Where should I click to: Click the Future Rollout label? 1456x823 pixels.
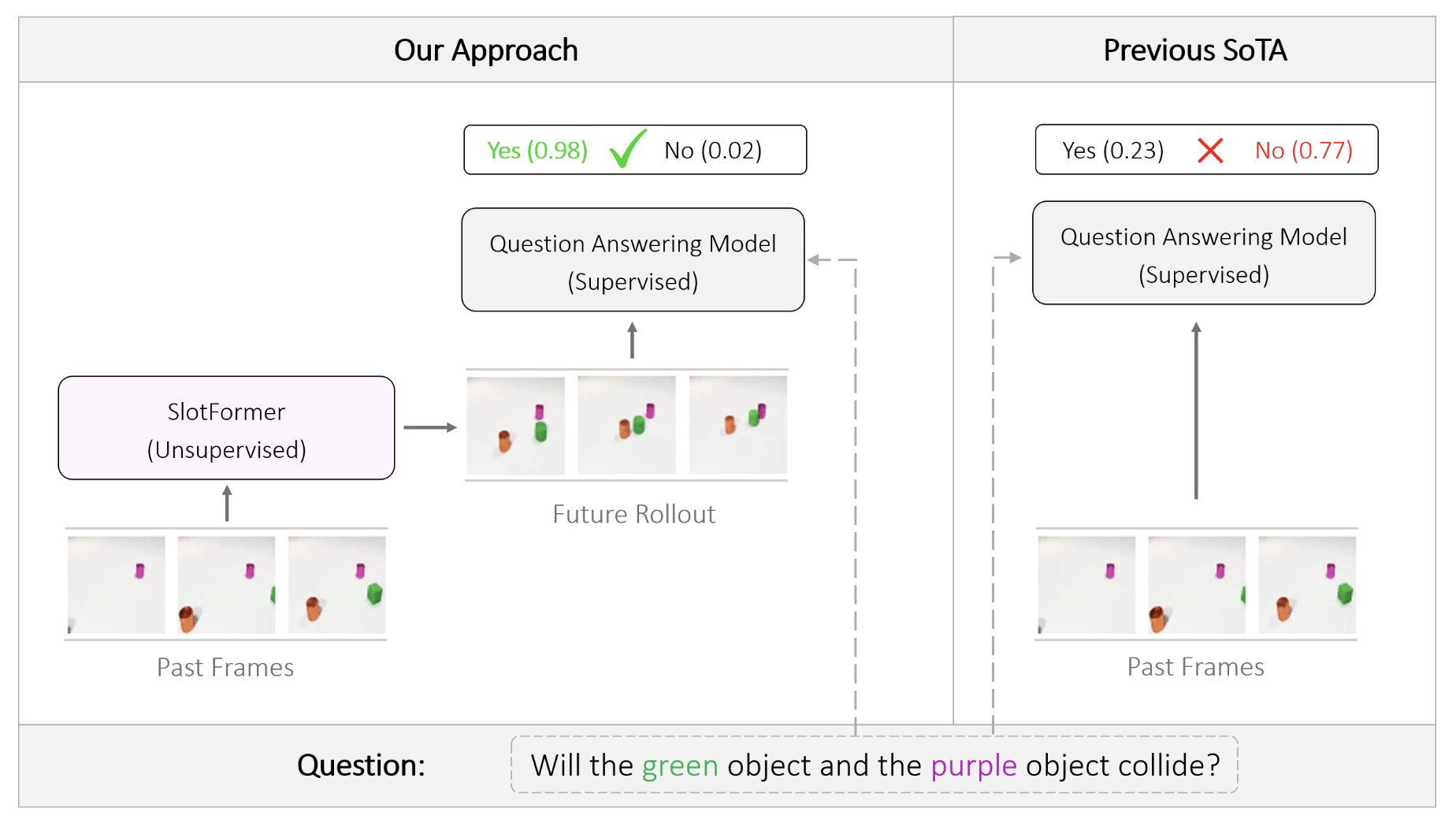(633, 514)
